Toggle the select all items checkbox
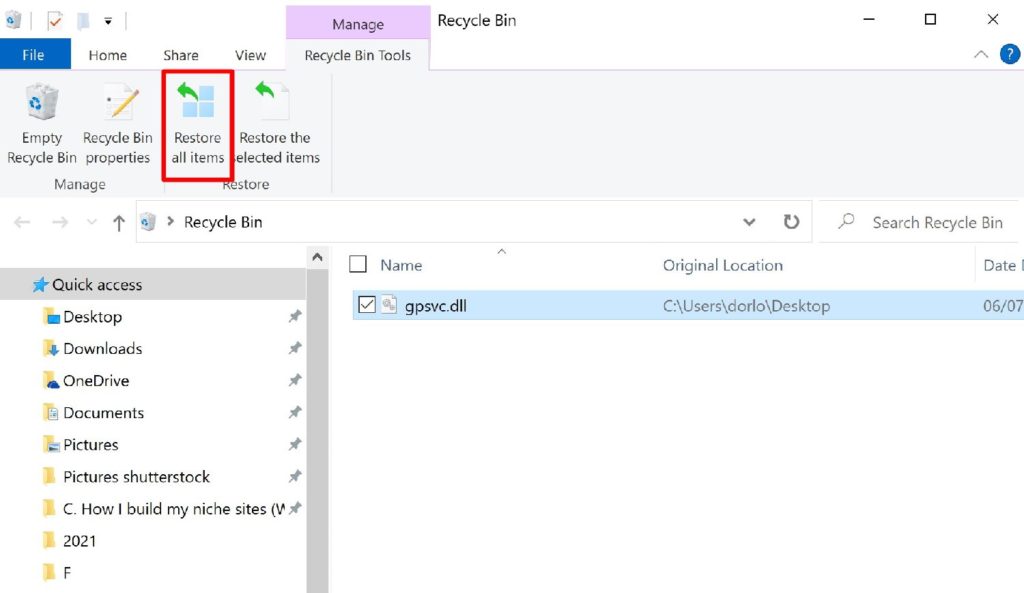 pyautogui.click(x=358, y=265)
